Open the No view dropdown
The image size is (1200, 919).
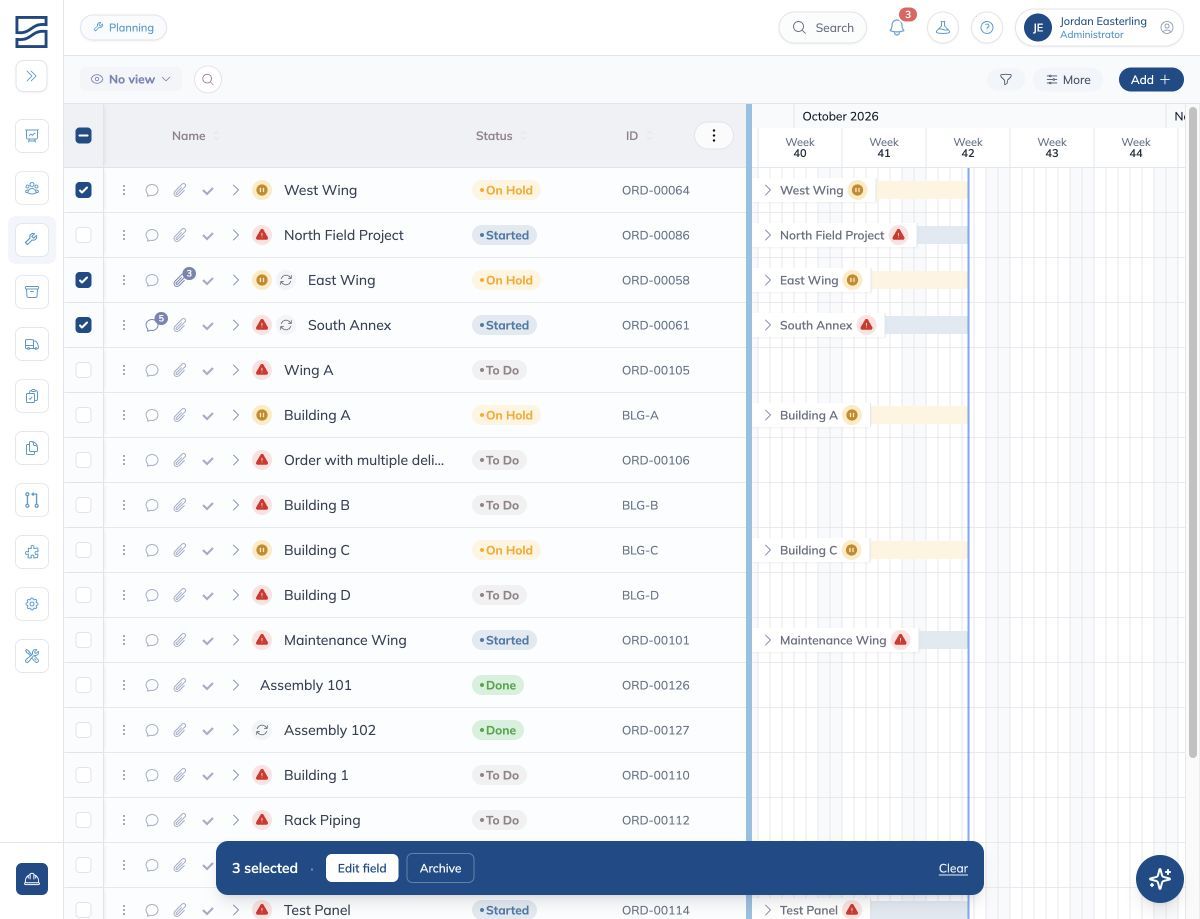pos(131,79)
